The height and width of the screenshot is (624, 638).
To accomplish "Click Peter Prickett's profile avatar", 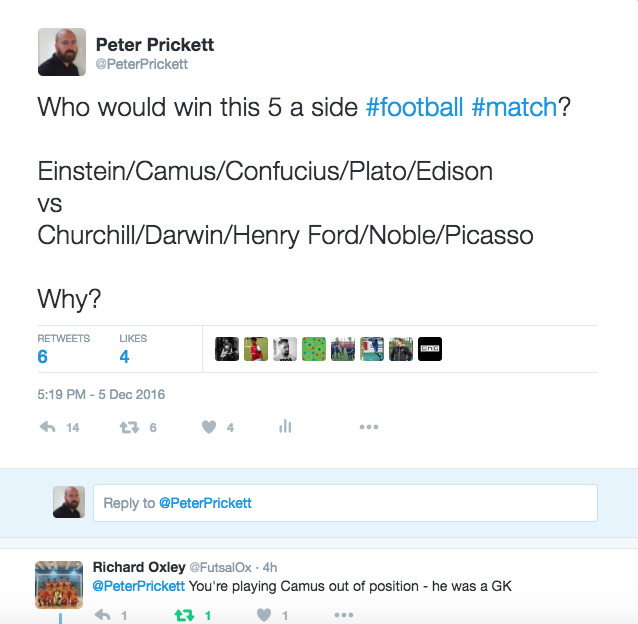I will (61, 52).
